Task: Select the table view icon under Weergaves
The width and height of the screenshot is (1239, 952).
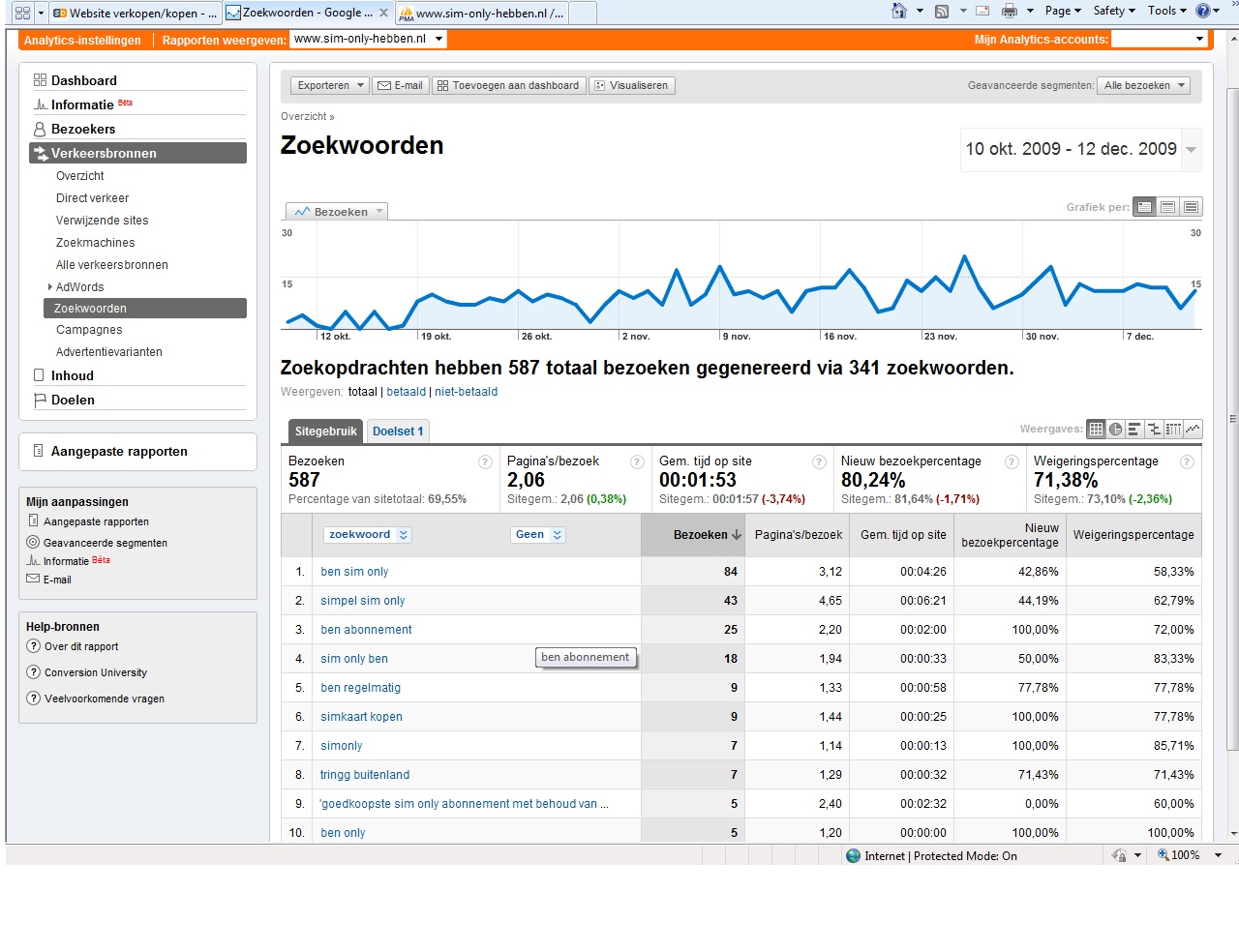Action: point(1096,429)
